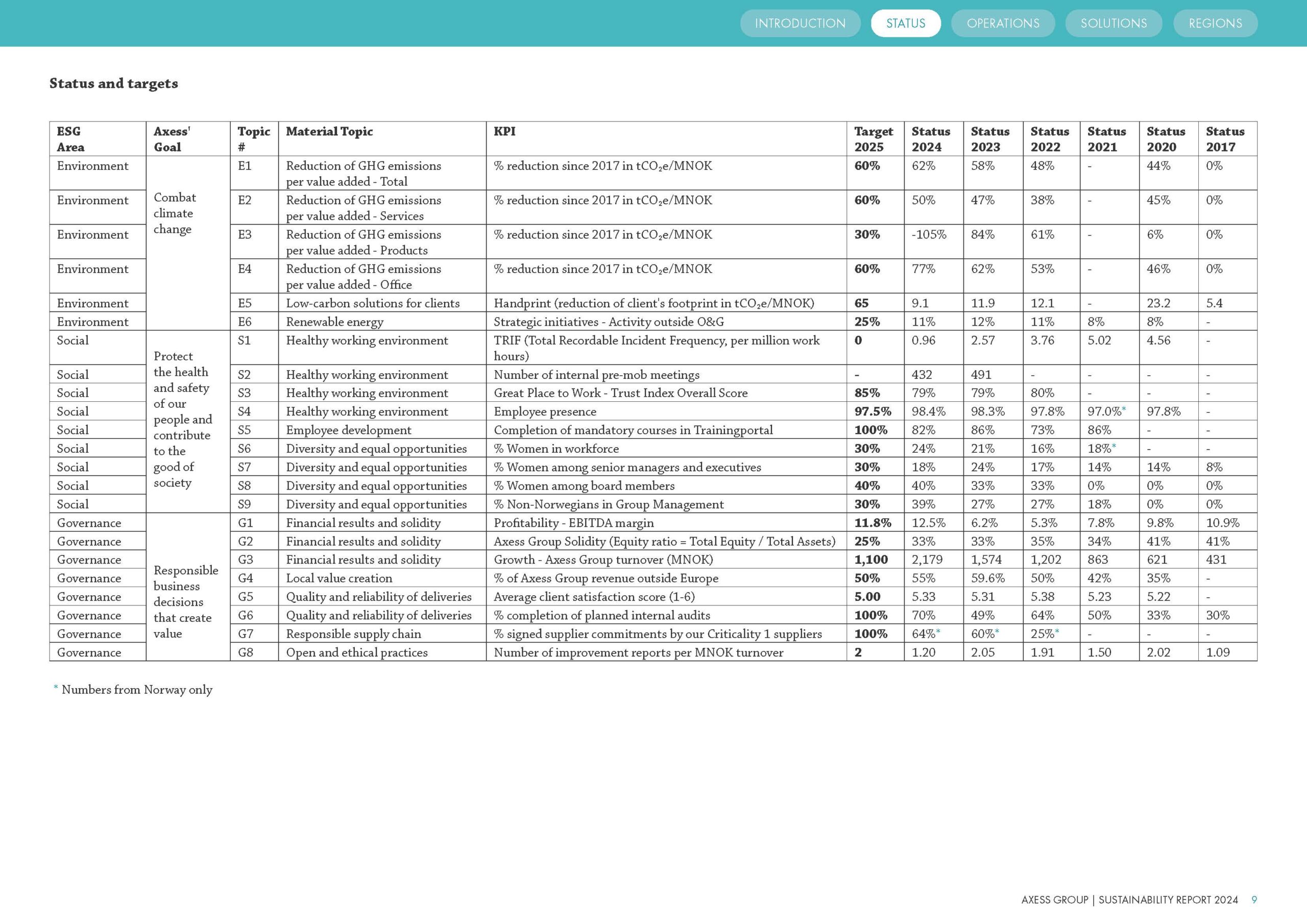Click the footer 'AXESS GROUP | SUSTAINABILITY REPORT 2024'
Screen dimensions: 1307x924
[x=1129, y=900]
